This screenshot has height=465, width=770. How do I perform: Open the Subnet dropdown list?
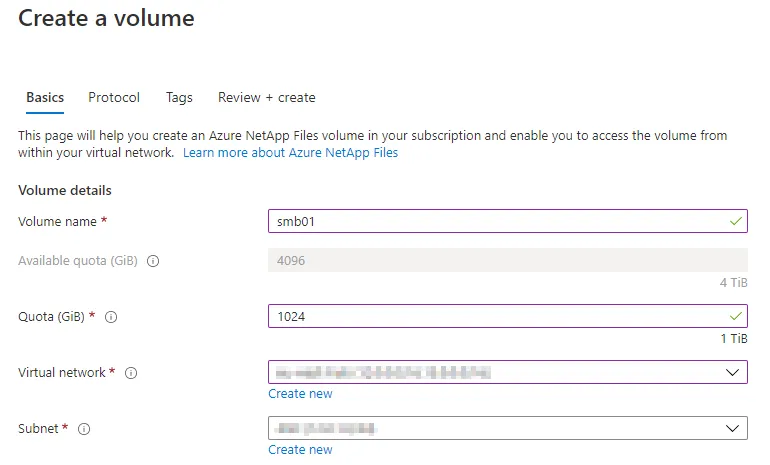coord(730,428)
